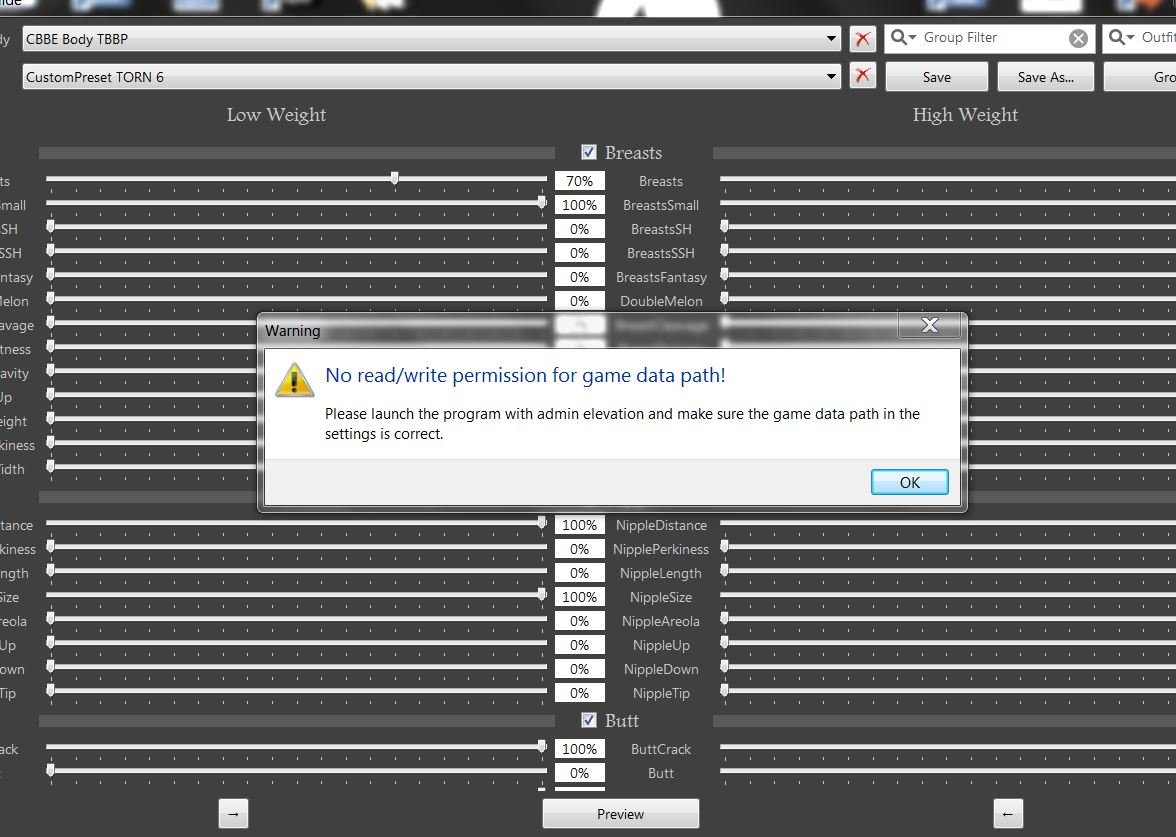This screenshot has height=837, width=1176.
Task: Click the BreastsSmall low weight slider thumb
Action: click(542, 202)
